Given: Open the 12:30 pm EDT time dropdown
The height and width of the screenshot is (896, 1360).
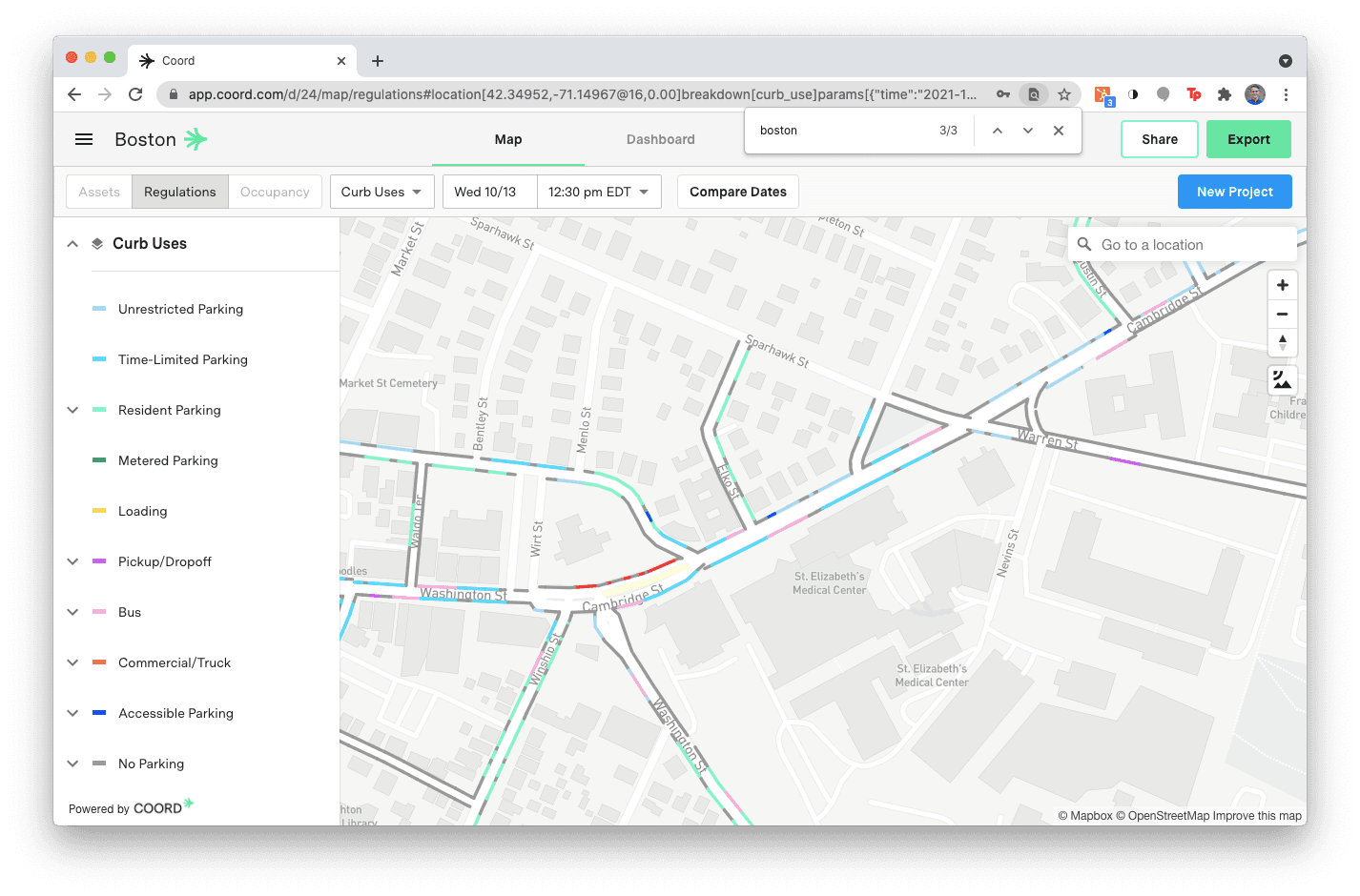Looking at the screenshot, I should pyautogui.click(x=599, y=192).
